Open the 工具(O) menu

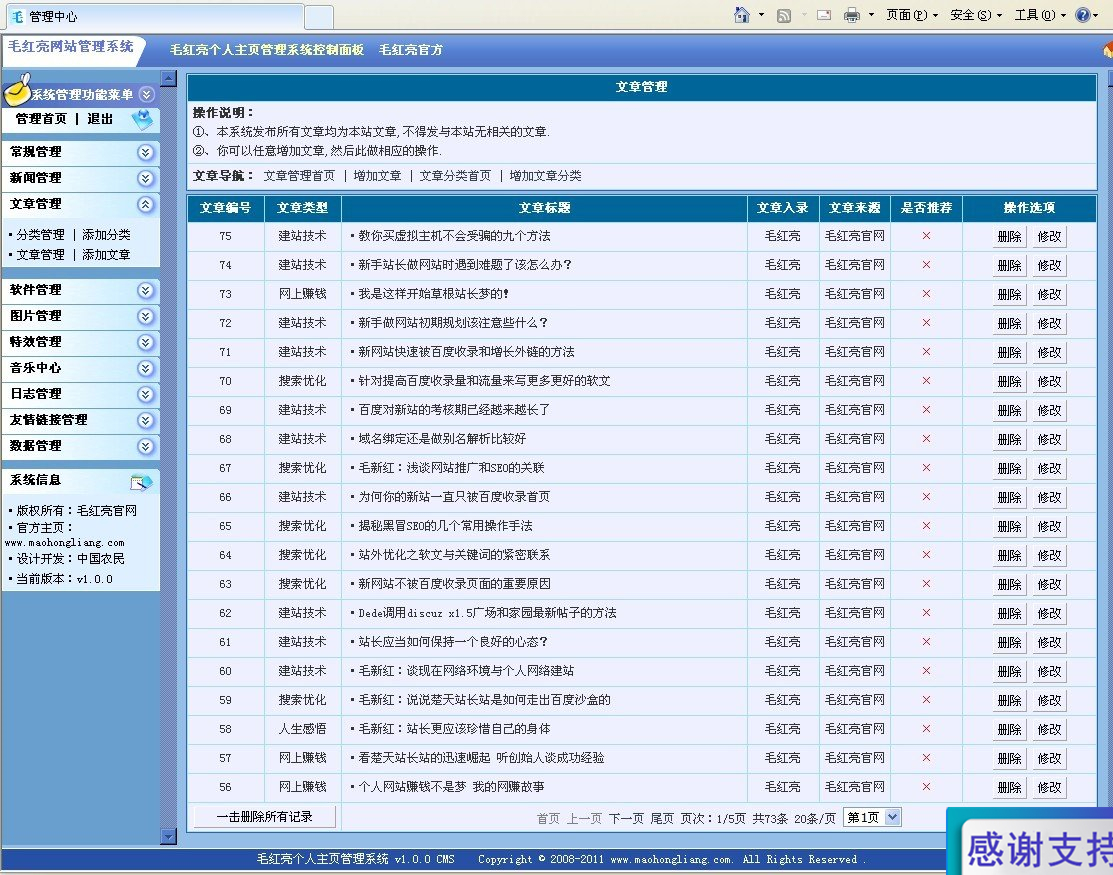(x=1040, y=15)
